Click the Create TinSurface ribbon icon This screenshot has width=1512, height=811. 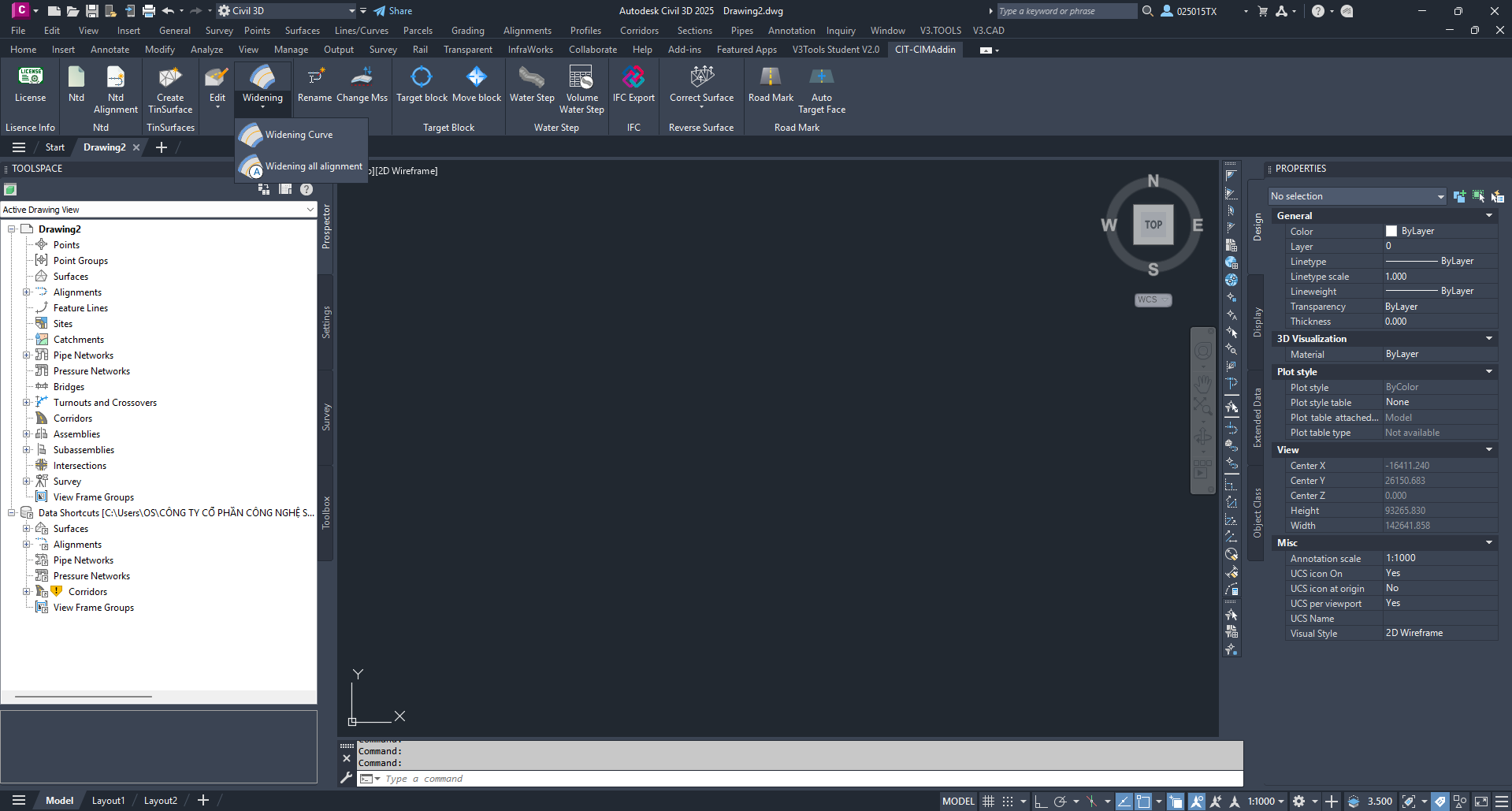point(169,77)
